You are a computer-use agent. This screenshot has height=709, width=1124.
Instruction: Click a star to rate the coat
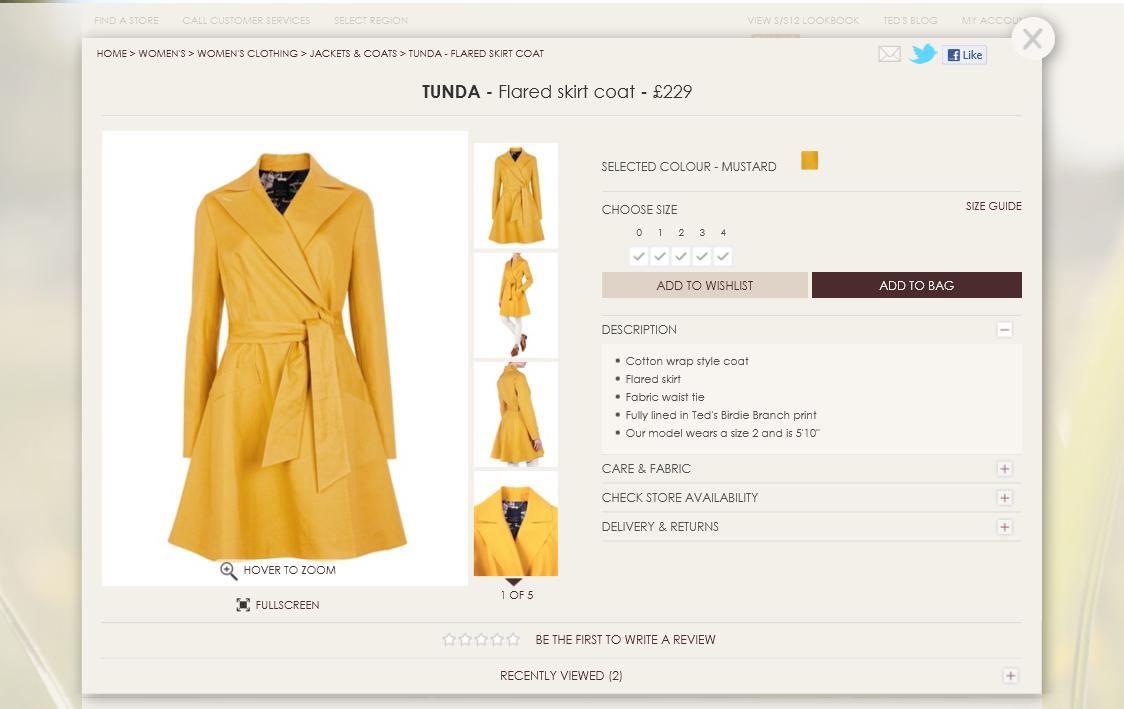tap(480, 639)
